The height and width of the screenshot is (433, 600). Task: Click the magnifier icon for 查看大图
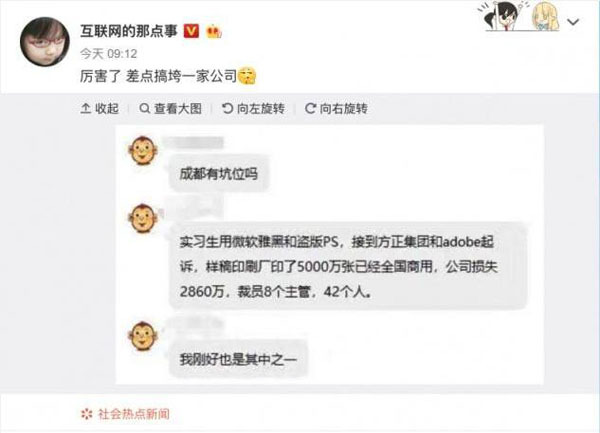pyautogui.click(x=145, y=109)
